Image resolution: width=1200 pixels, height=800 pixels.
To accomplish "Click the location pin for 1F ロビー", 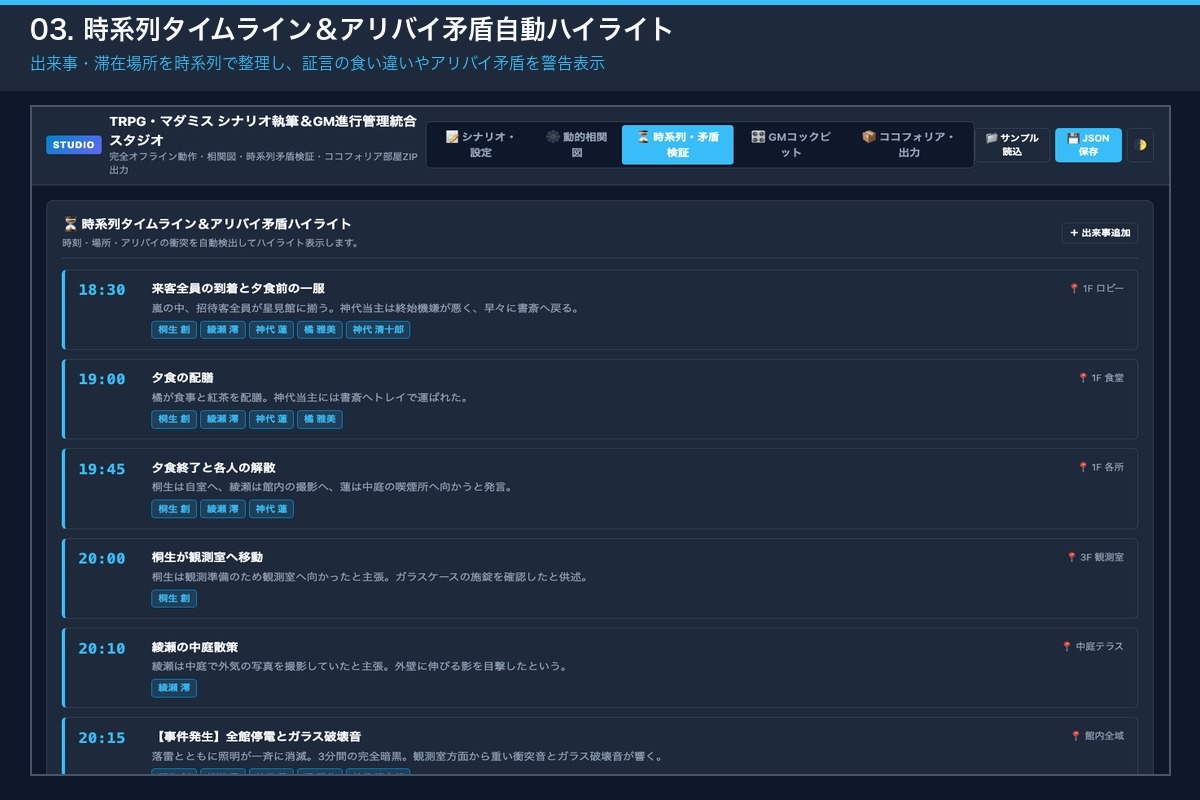I will point(1074,289).
